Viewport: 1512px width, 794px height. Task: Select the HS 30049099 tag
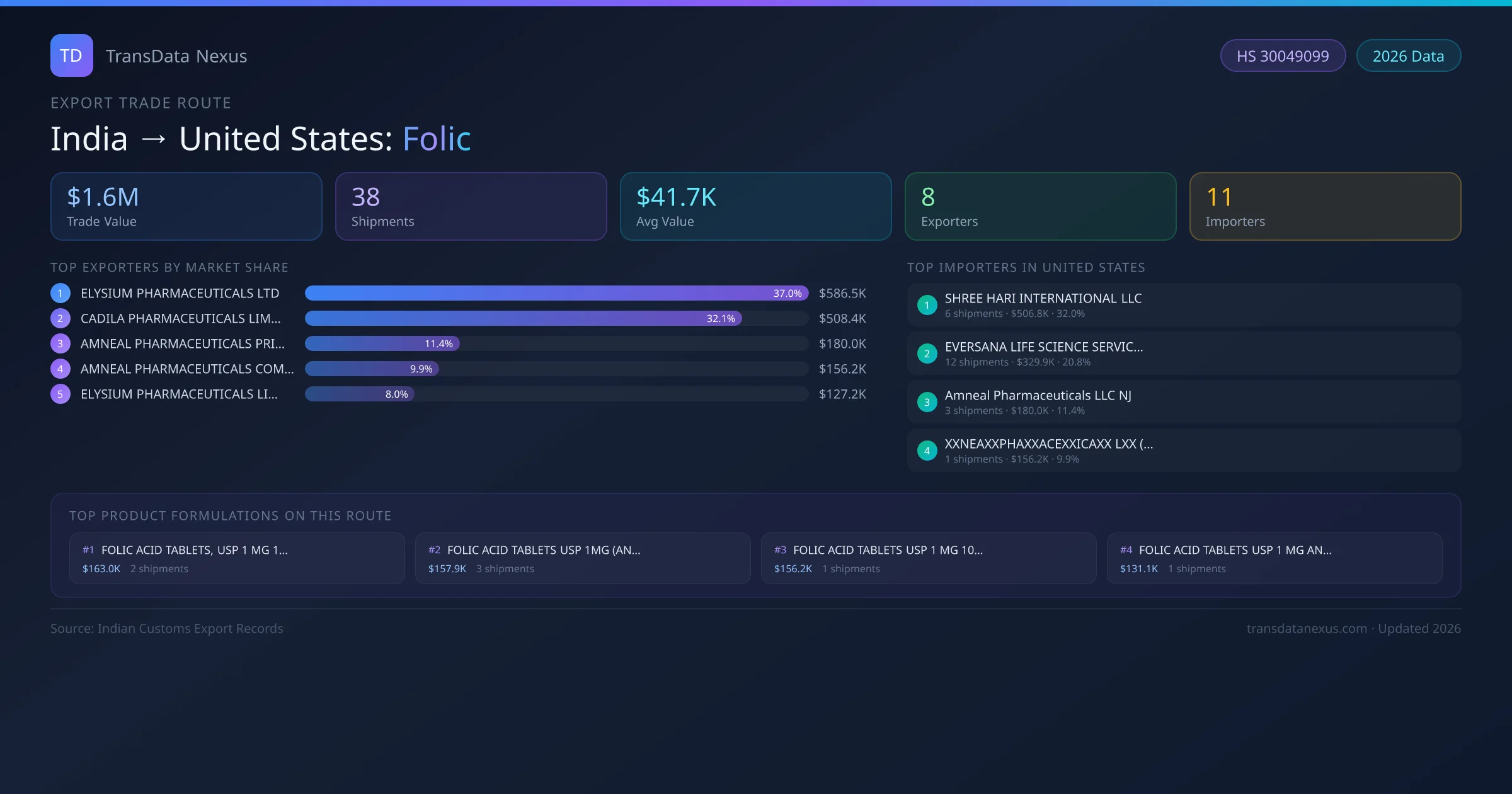tap(1282, 56)
